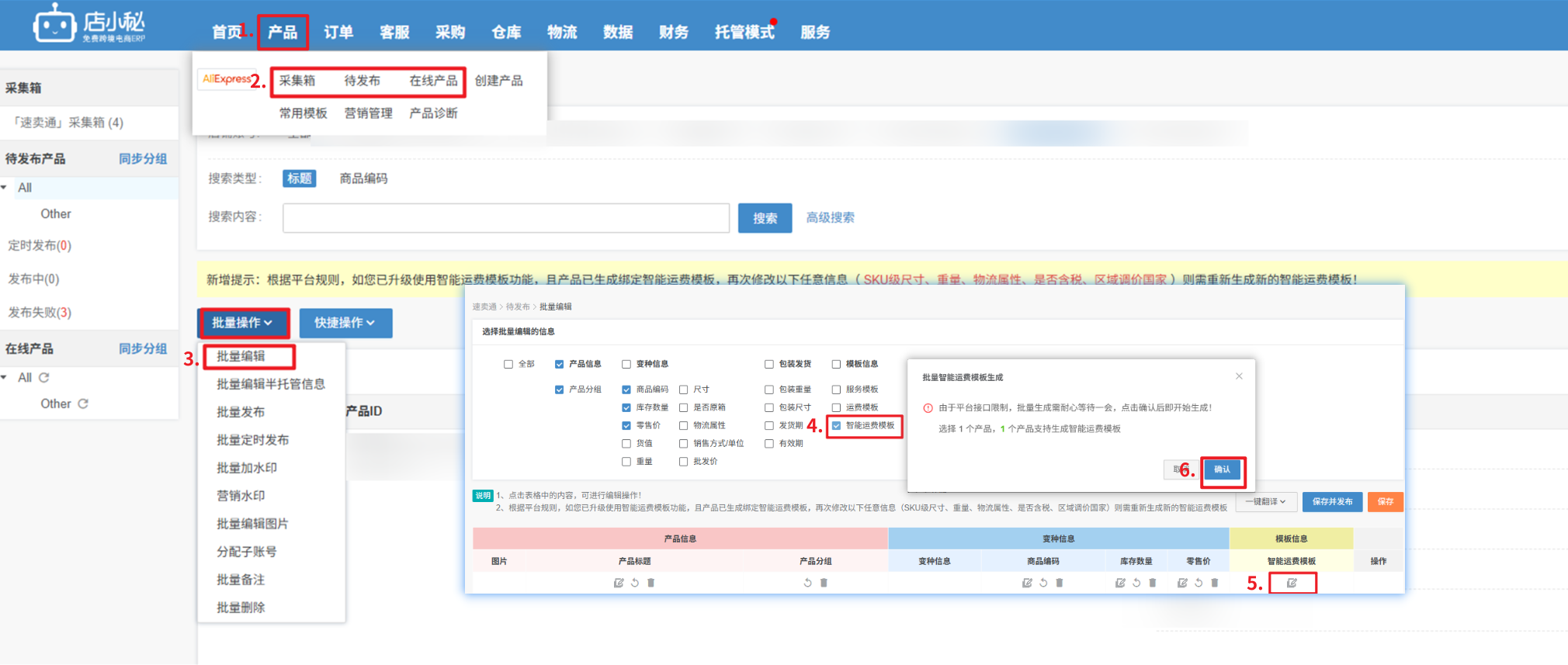1568x665 pixels.
Task: Click refresh icon next to online products All
Action: [x=44, y=378]
